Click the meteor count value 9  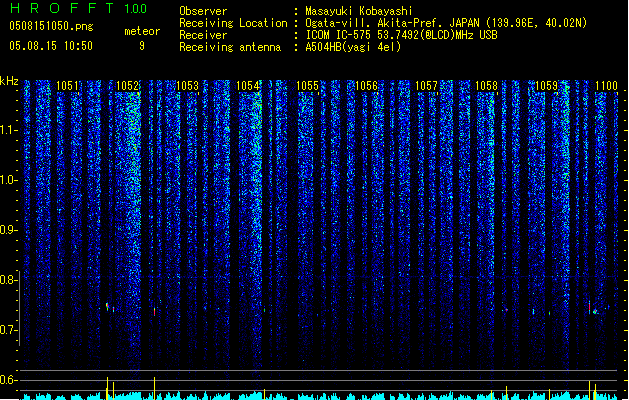142,46
